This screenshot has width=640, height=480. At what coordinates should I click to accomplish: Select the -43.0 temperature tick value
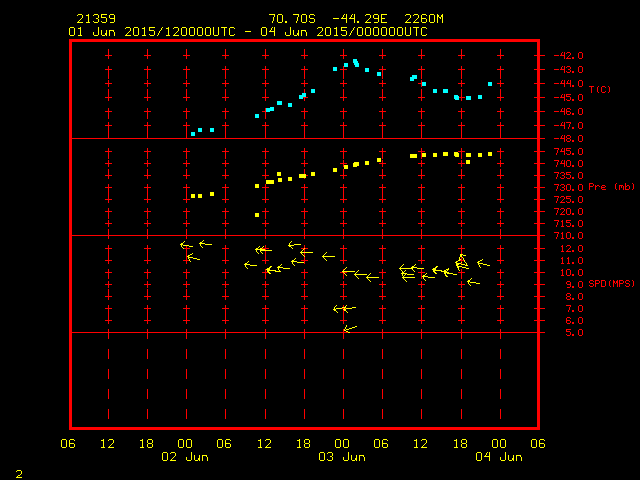click(569, 70)
